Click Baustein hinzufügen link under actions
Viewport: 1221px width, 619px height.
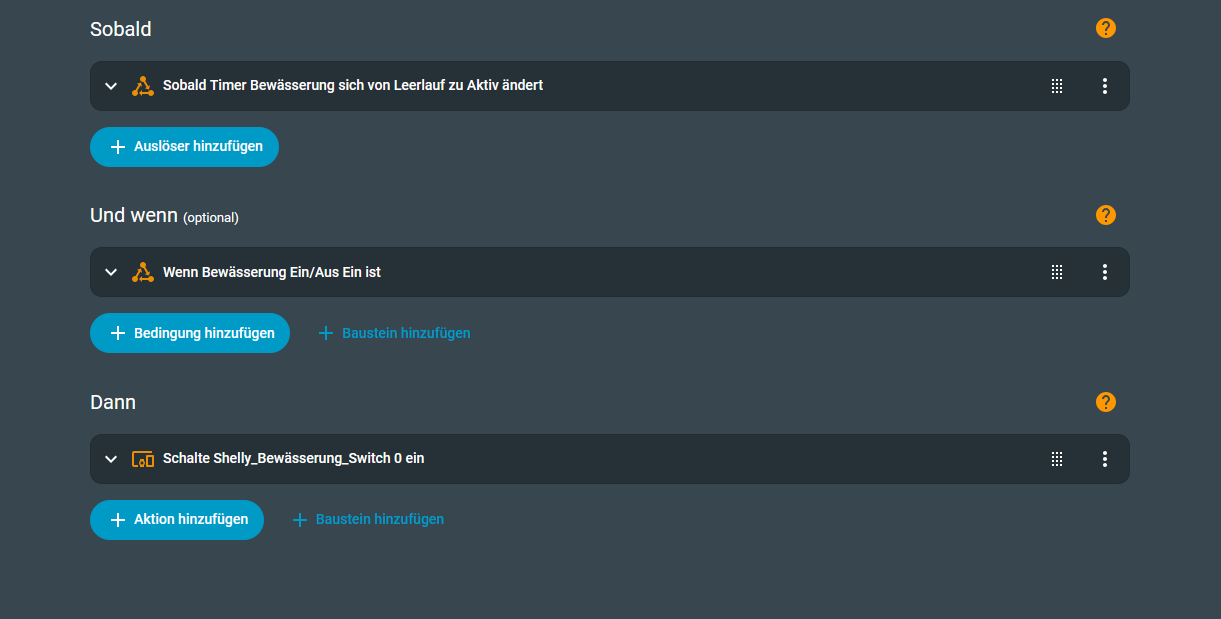click(369, 520)
